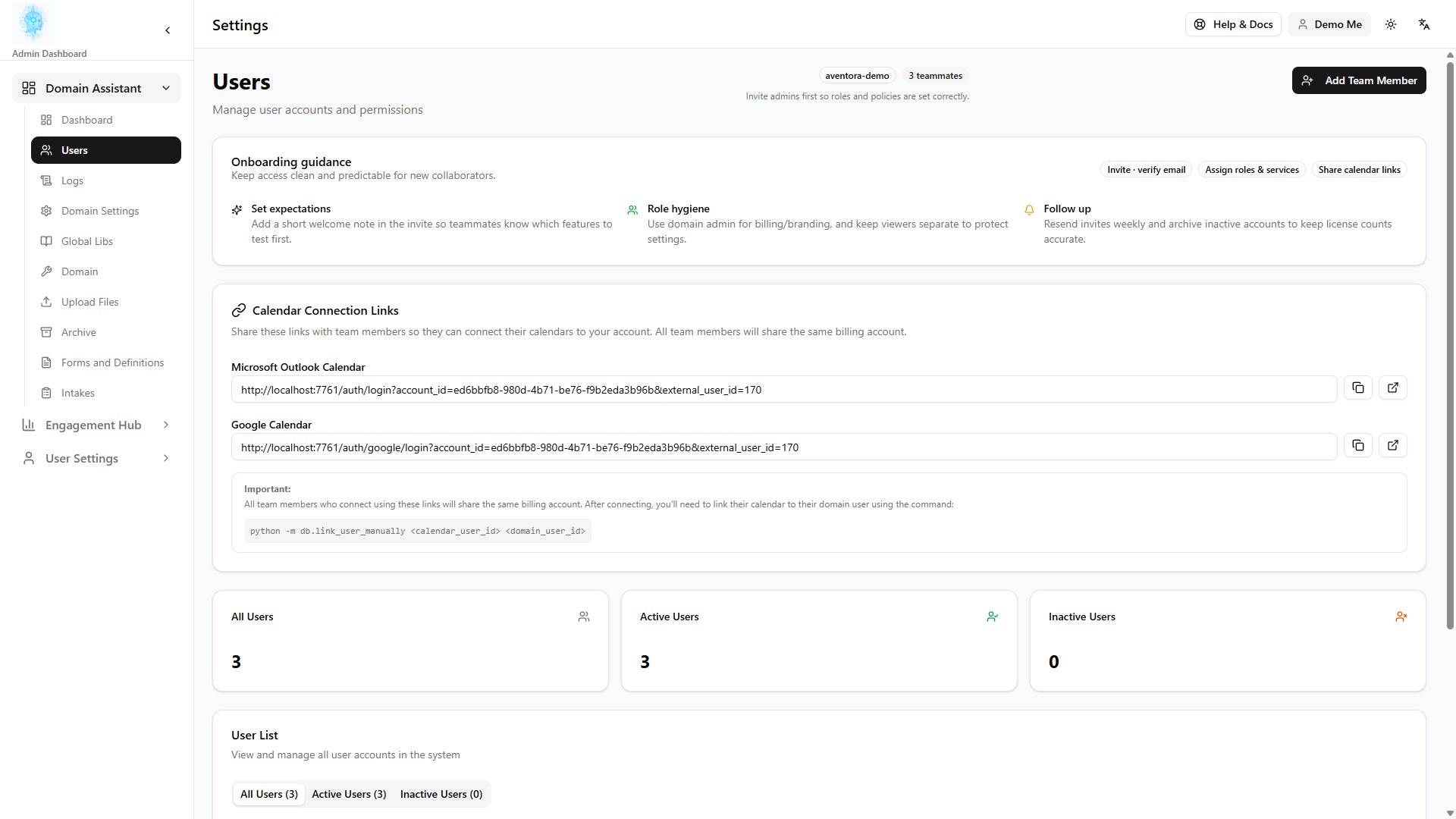
Task: Click the Role hygiene people icon
Action: coord(632,210)
